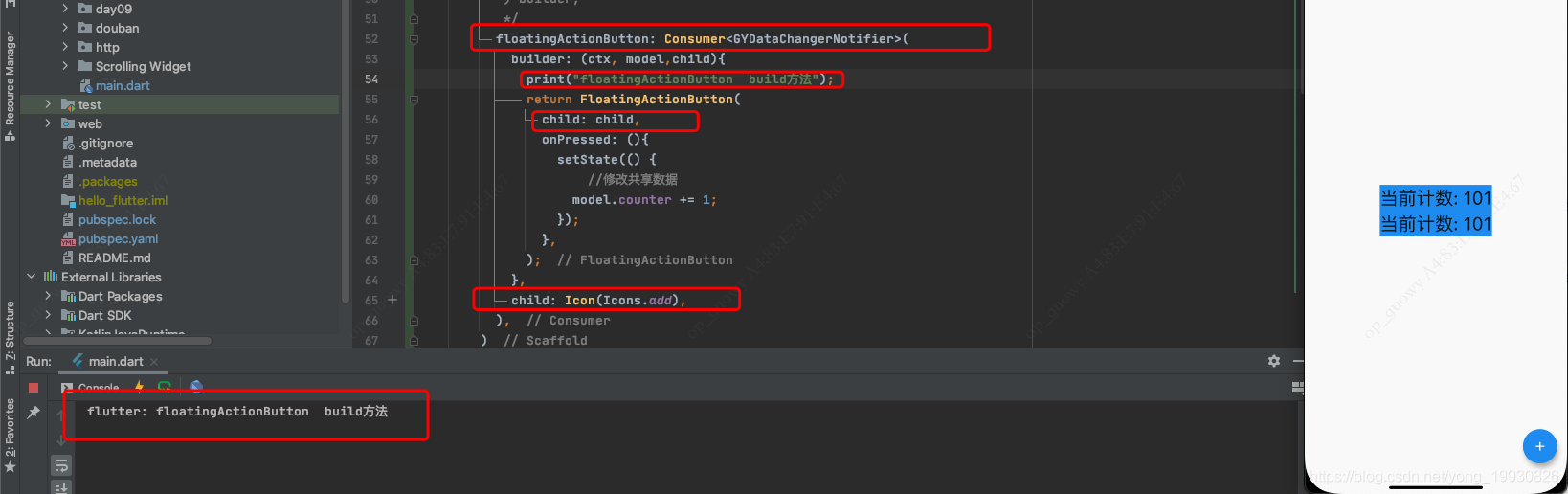Click External Libraries icon

pos(51,277)
